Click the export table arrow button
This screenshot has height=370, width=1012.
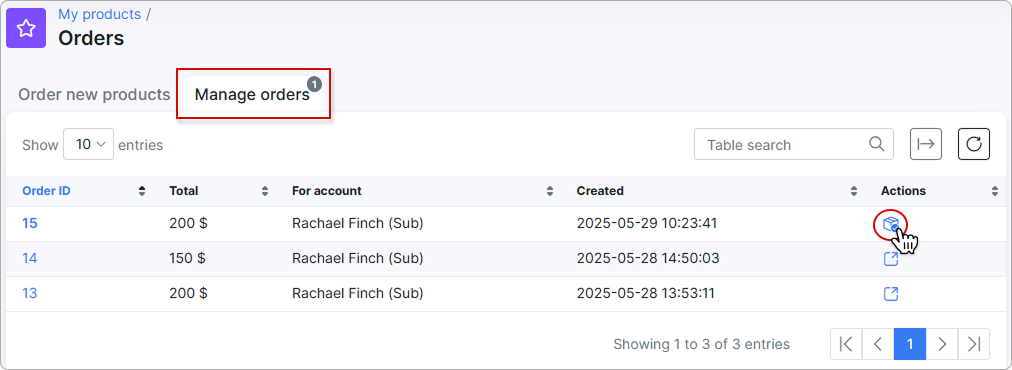tap(926, 144)
